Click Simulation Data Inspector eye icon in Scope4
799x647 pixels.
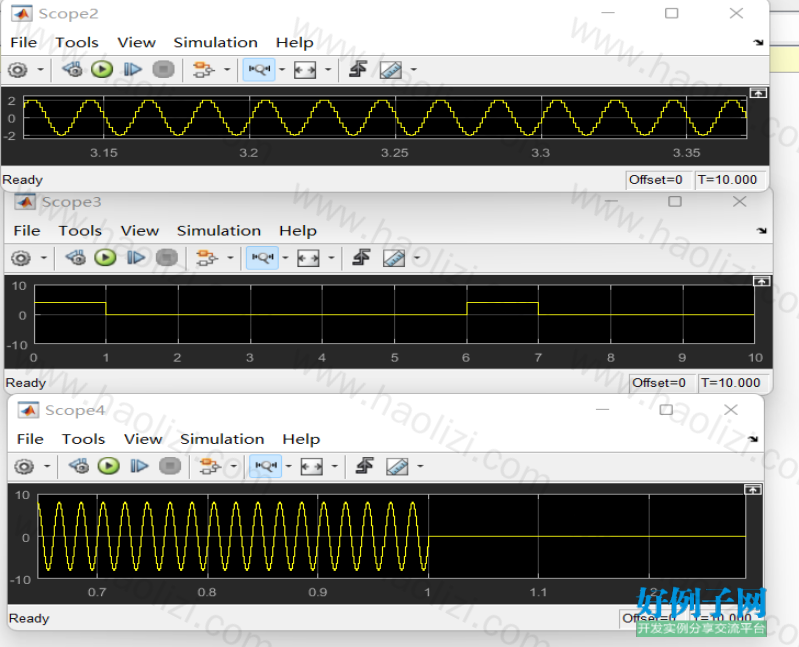79,466
